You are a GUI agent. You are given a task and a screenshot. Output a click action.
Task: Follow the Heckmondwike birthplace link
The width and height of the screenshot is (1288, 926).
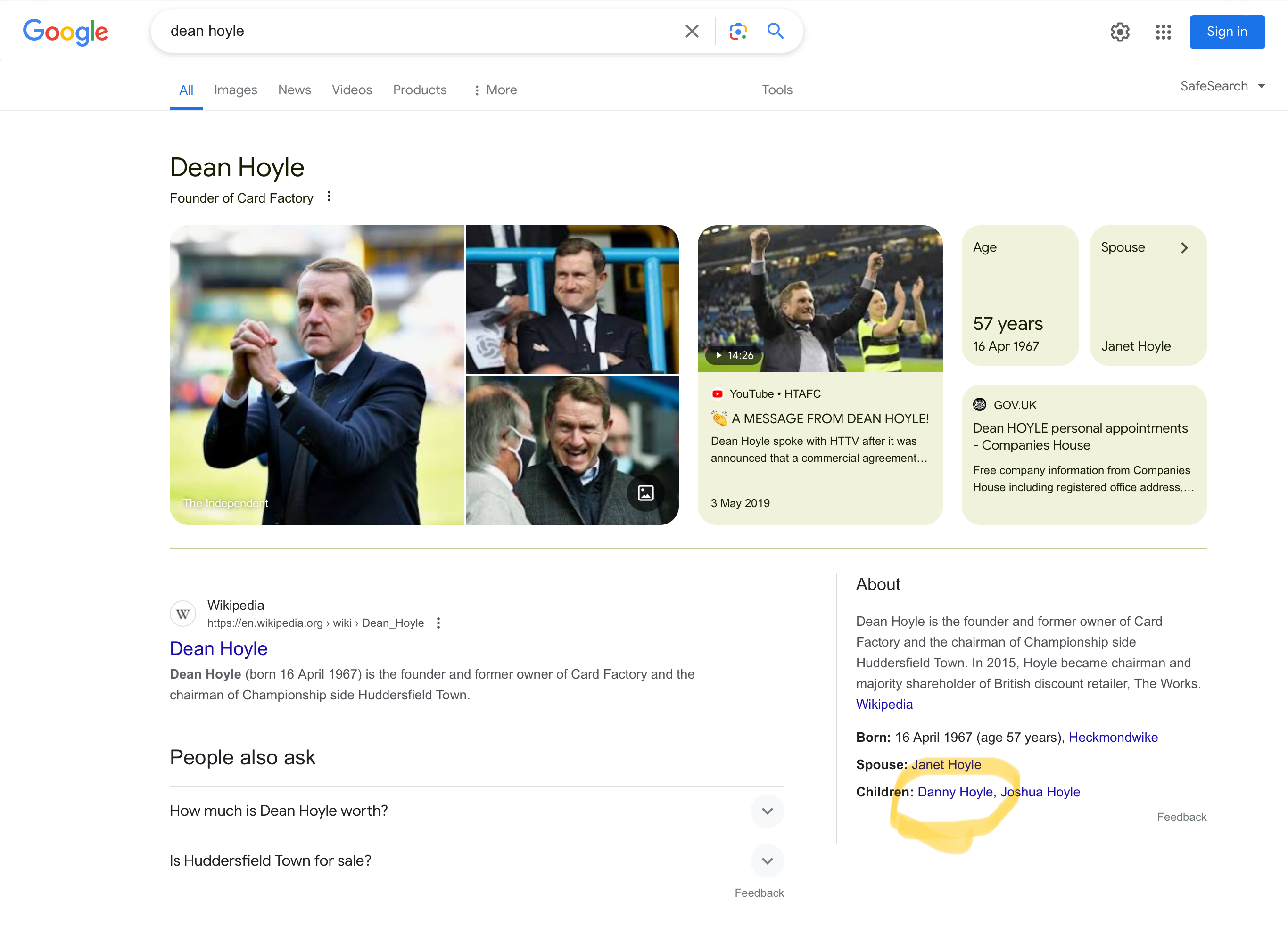point(1113,737)
